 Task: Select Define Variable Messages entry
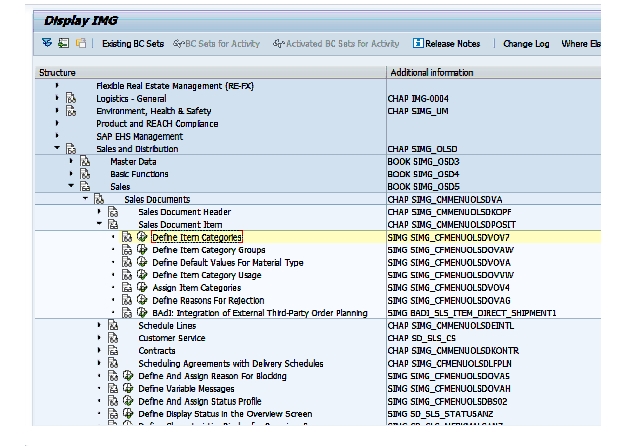pos(186,389)
